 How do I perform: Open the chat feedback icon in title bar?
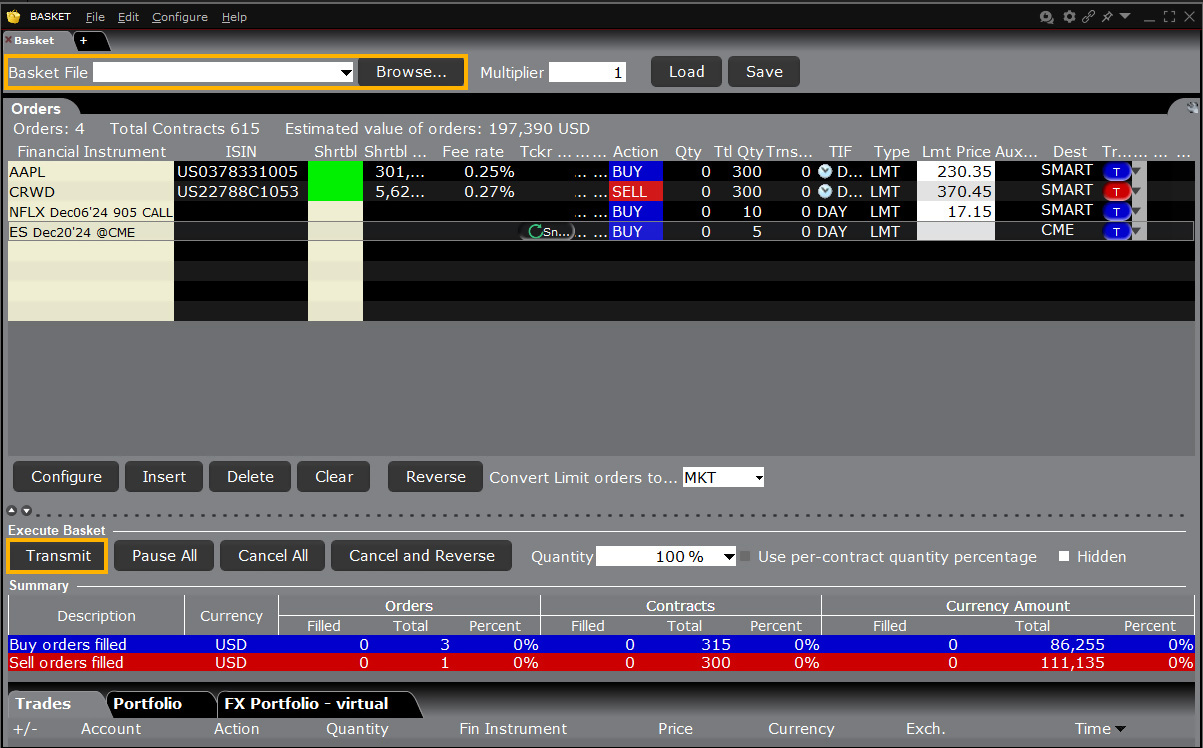point(1047,17)
